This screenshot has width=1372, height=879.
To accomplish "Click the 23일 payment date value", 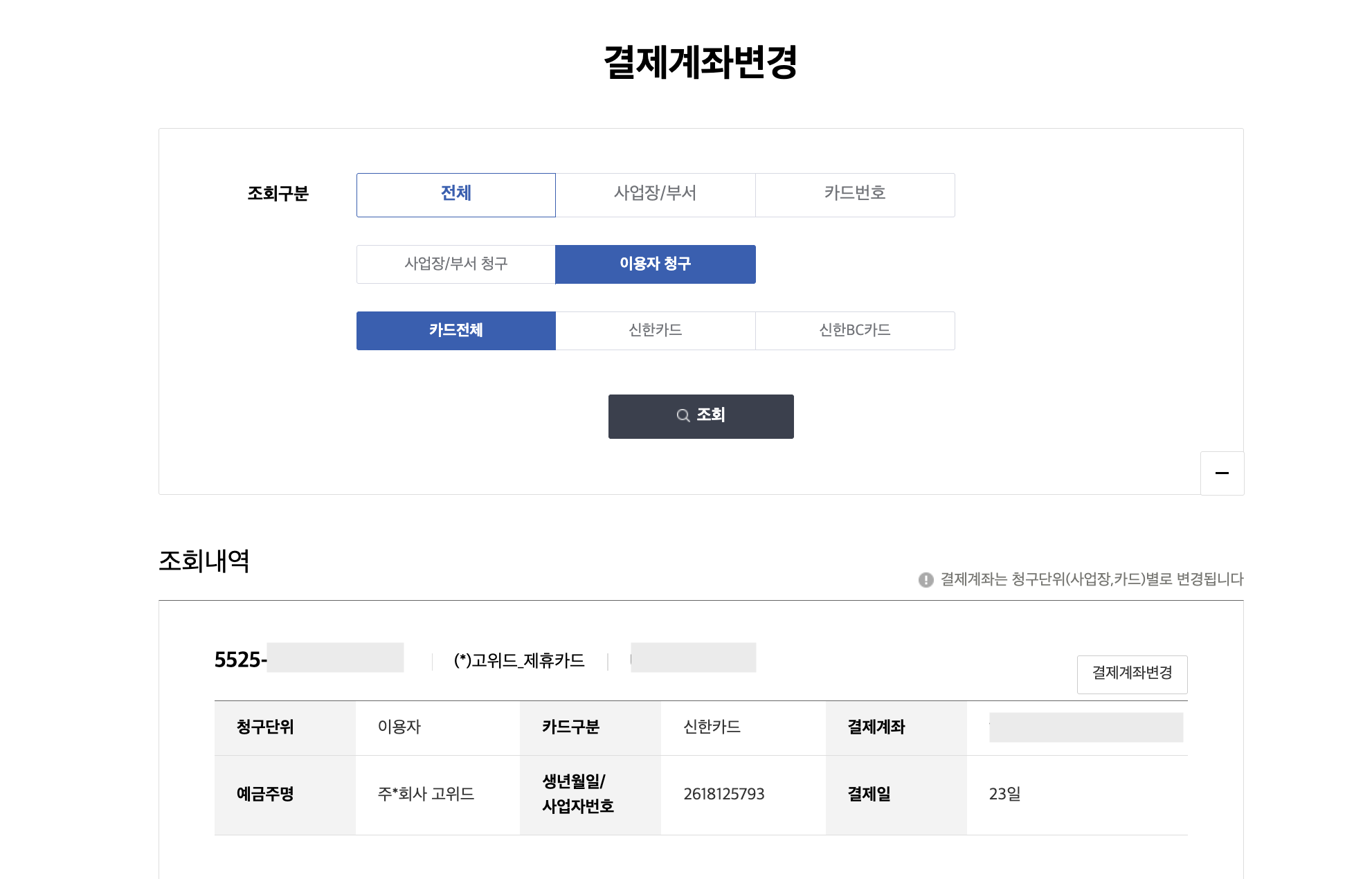I will [1004, 794].
